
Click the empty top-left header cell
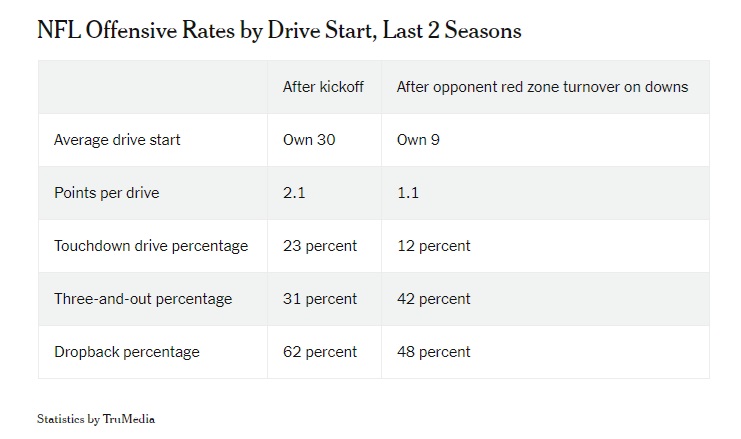[x=152, y=87]
